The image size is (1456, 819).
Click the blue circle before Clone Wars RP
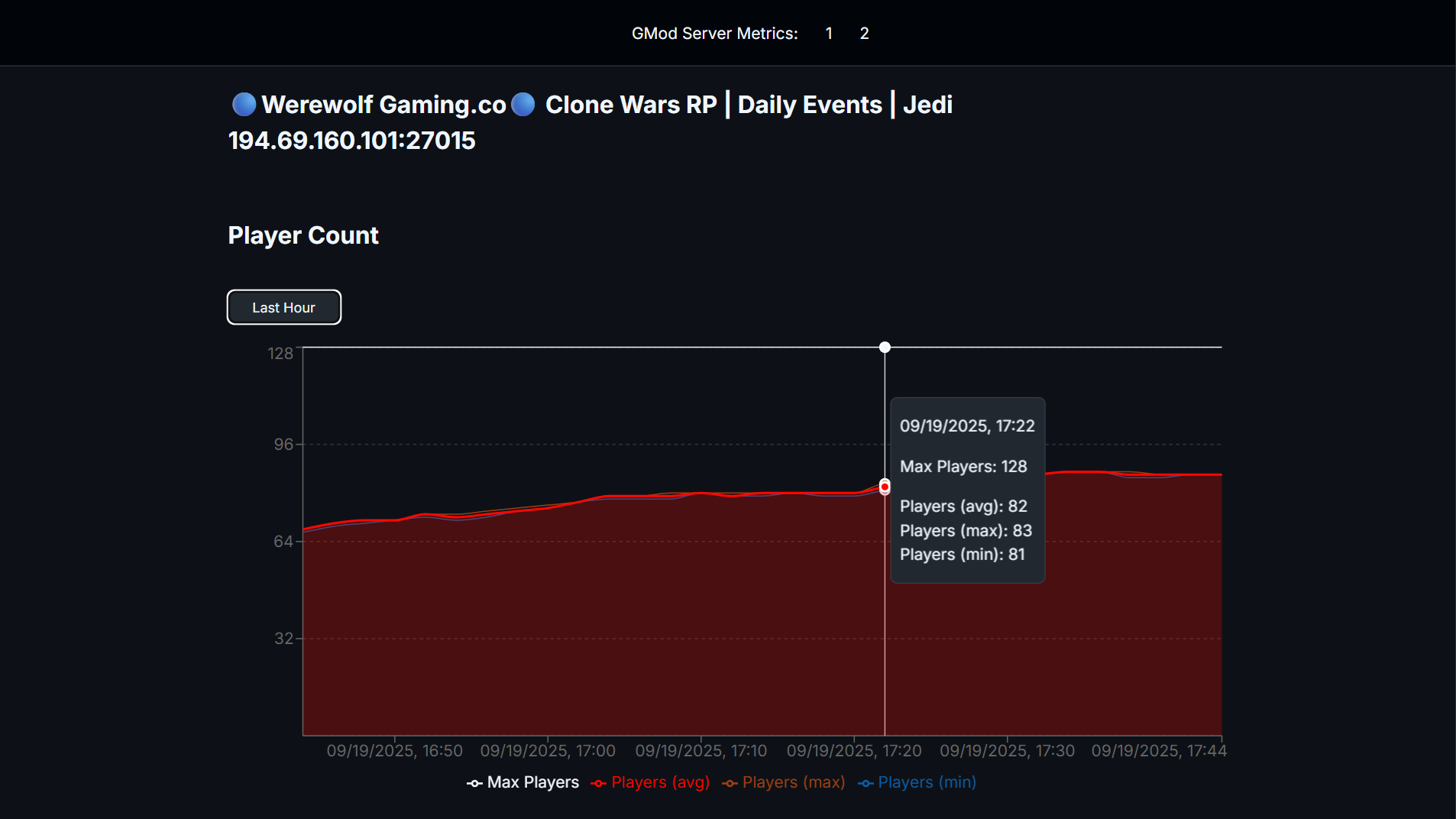coord(523,105)
